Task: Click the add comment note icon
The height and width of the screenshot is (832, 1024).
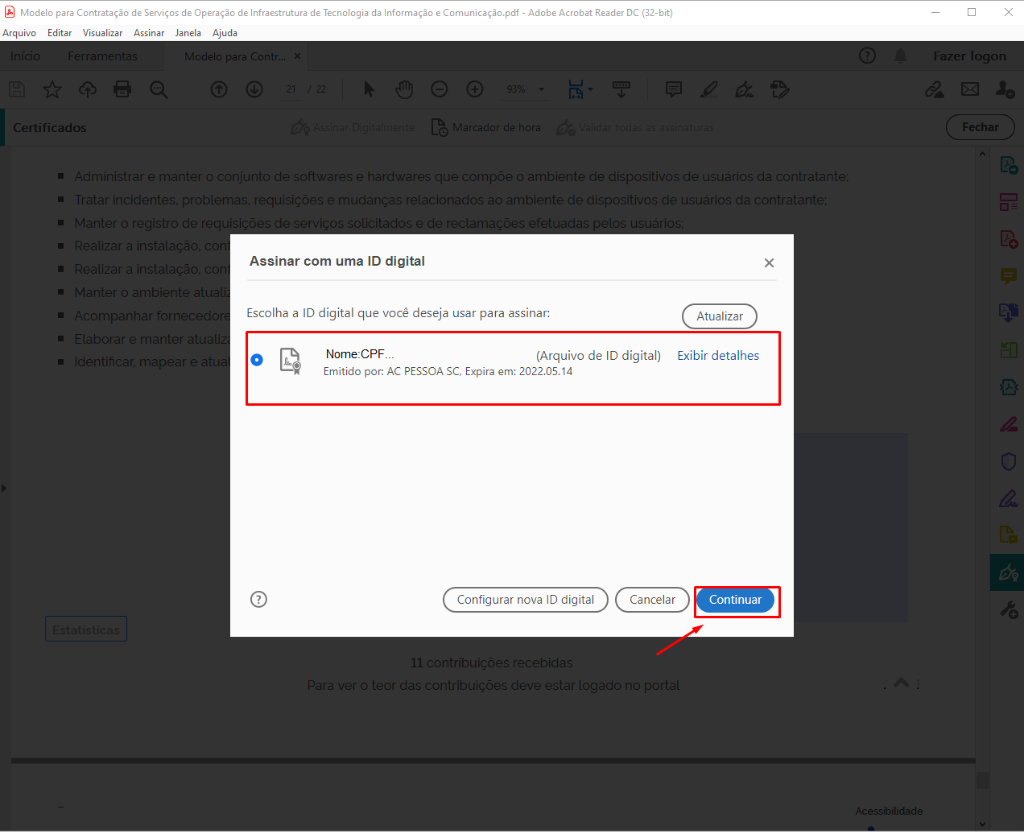Action: coord(673,89)
